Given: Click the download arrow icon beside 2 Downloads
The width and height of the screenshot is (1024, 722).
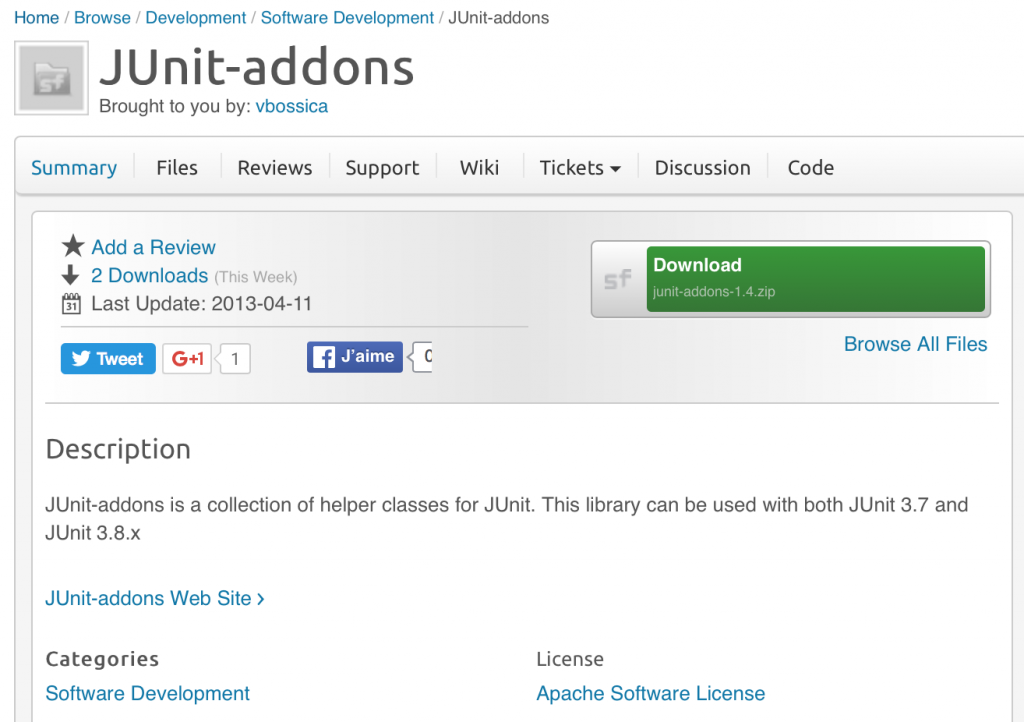Looking at the screenshot, I should coord(71,275).
